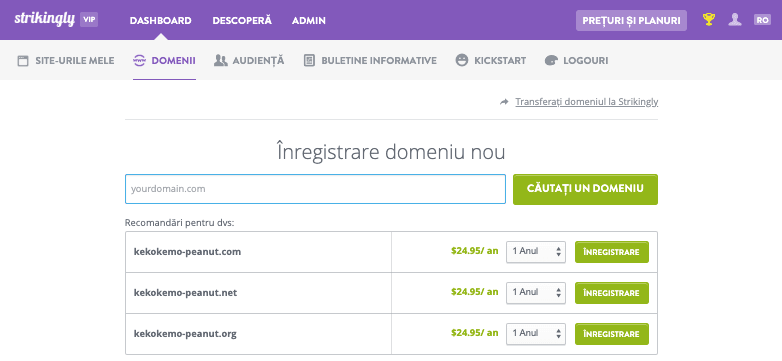This screenshot has height=361, width=782.
Task: Register kekokemo-peanut.org domain
Action: pyautogui.click(x=612, y=334)
